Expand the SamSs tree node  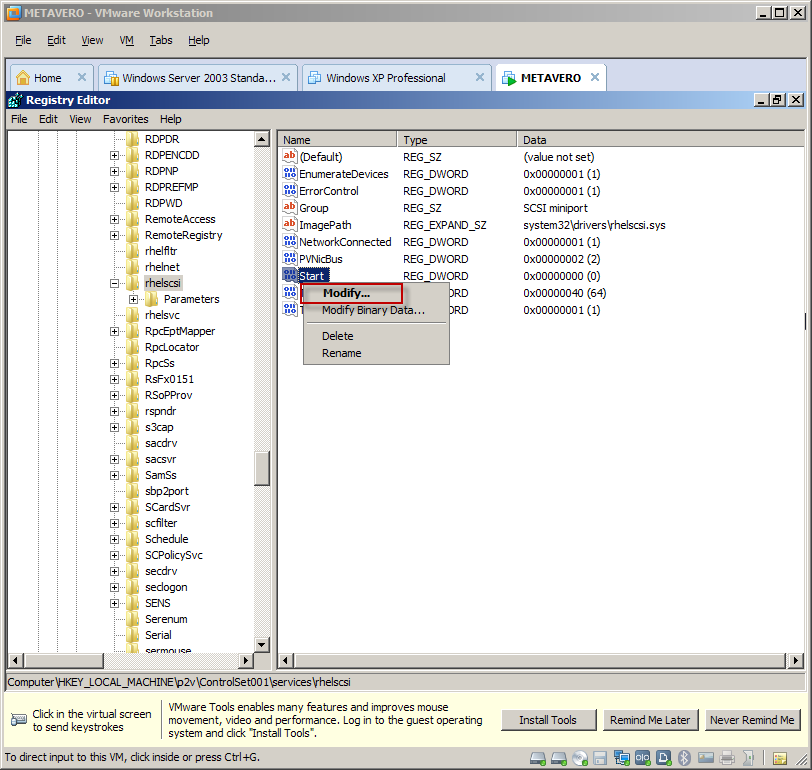point(114,475)
